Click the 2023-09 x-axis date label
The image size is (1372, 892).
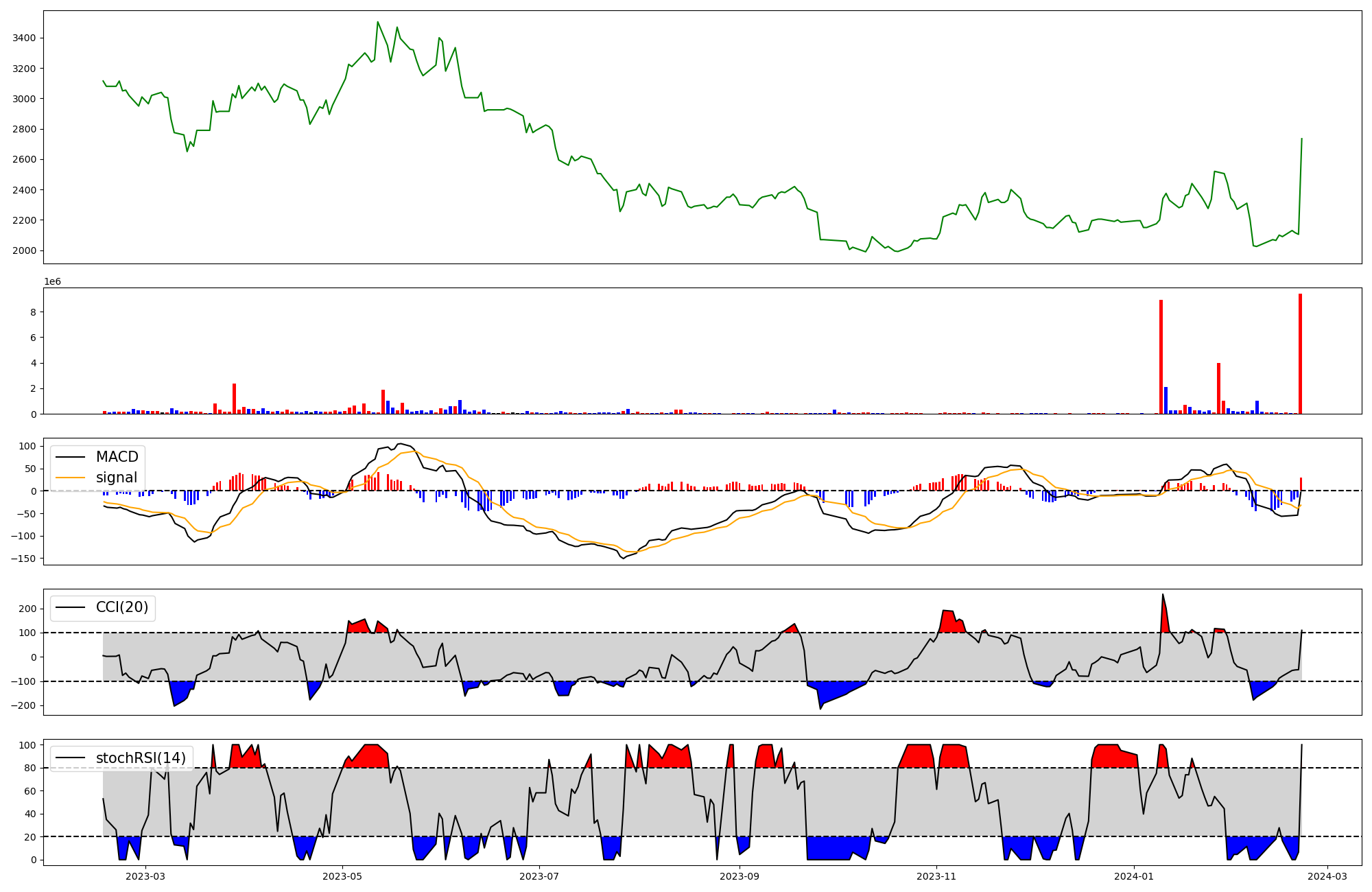coord(740,876)
